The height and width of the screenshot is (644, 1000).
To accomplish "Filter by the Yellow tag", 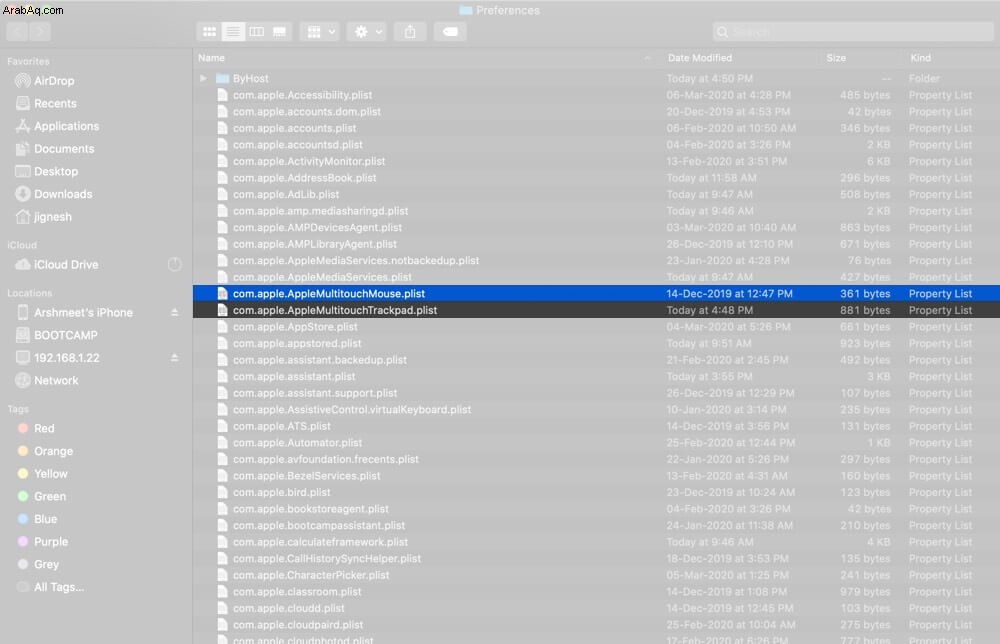I will pyautogui.click(x=42, y=474).
